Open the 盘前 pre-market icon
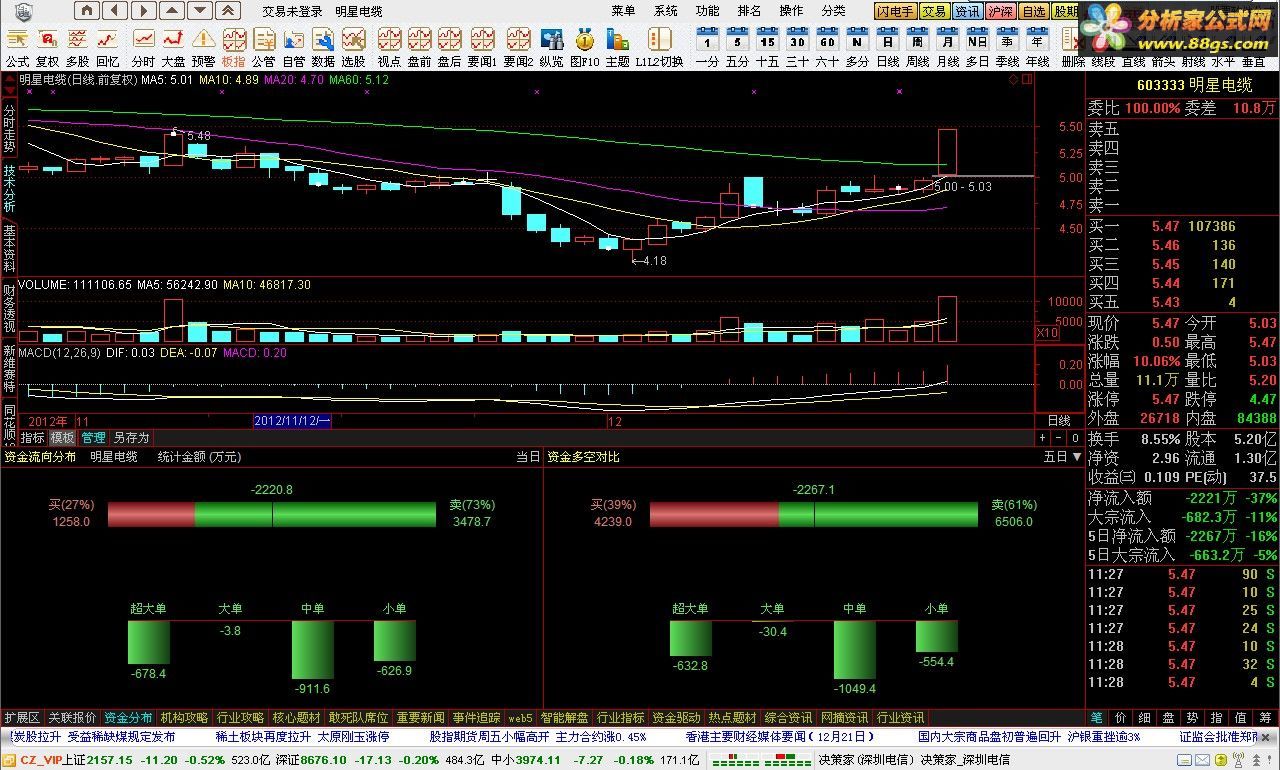The image size is (1280, 770). [420, 47]
